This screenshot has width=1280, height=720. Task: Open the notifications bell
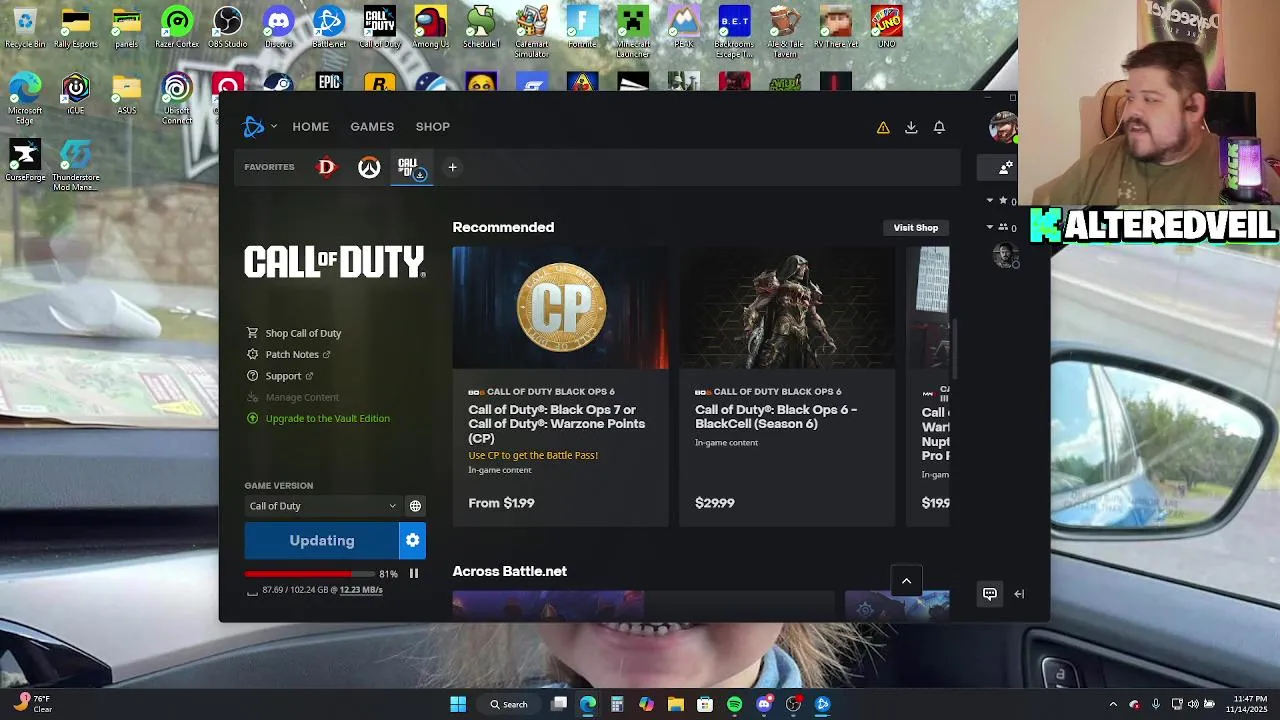coord(939,127)
